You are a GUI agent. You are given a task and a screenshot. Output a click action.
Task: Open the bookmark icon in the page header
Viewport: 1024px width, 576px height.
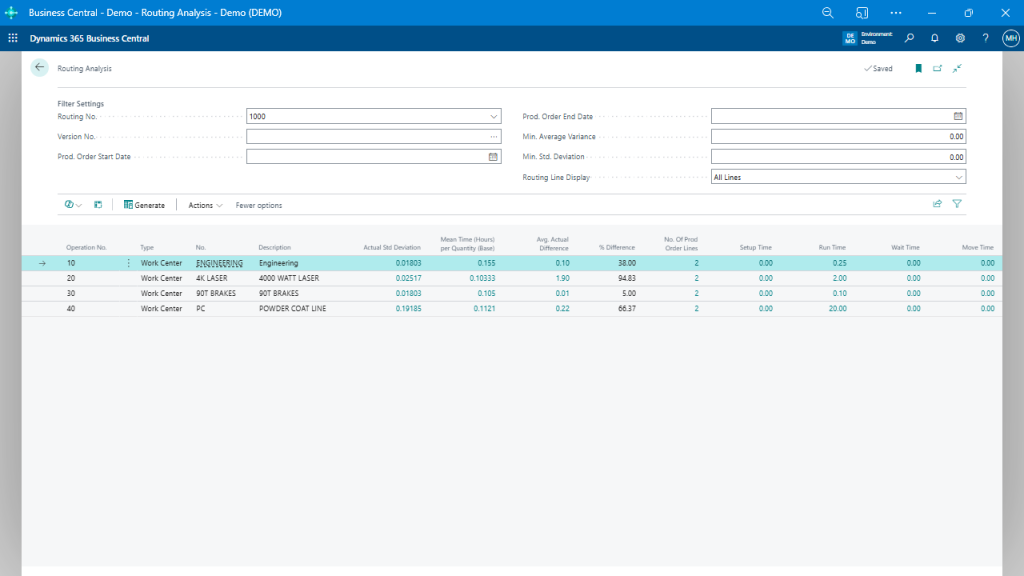click(917, 67)
